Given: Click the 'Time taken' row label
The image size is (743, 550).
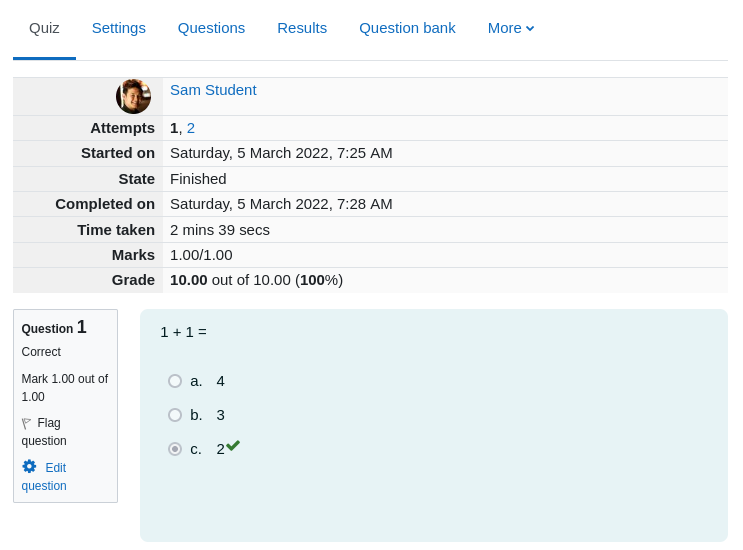Looking at the screenshot, I should point(116,230).
